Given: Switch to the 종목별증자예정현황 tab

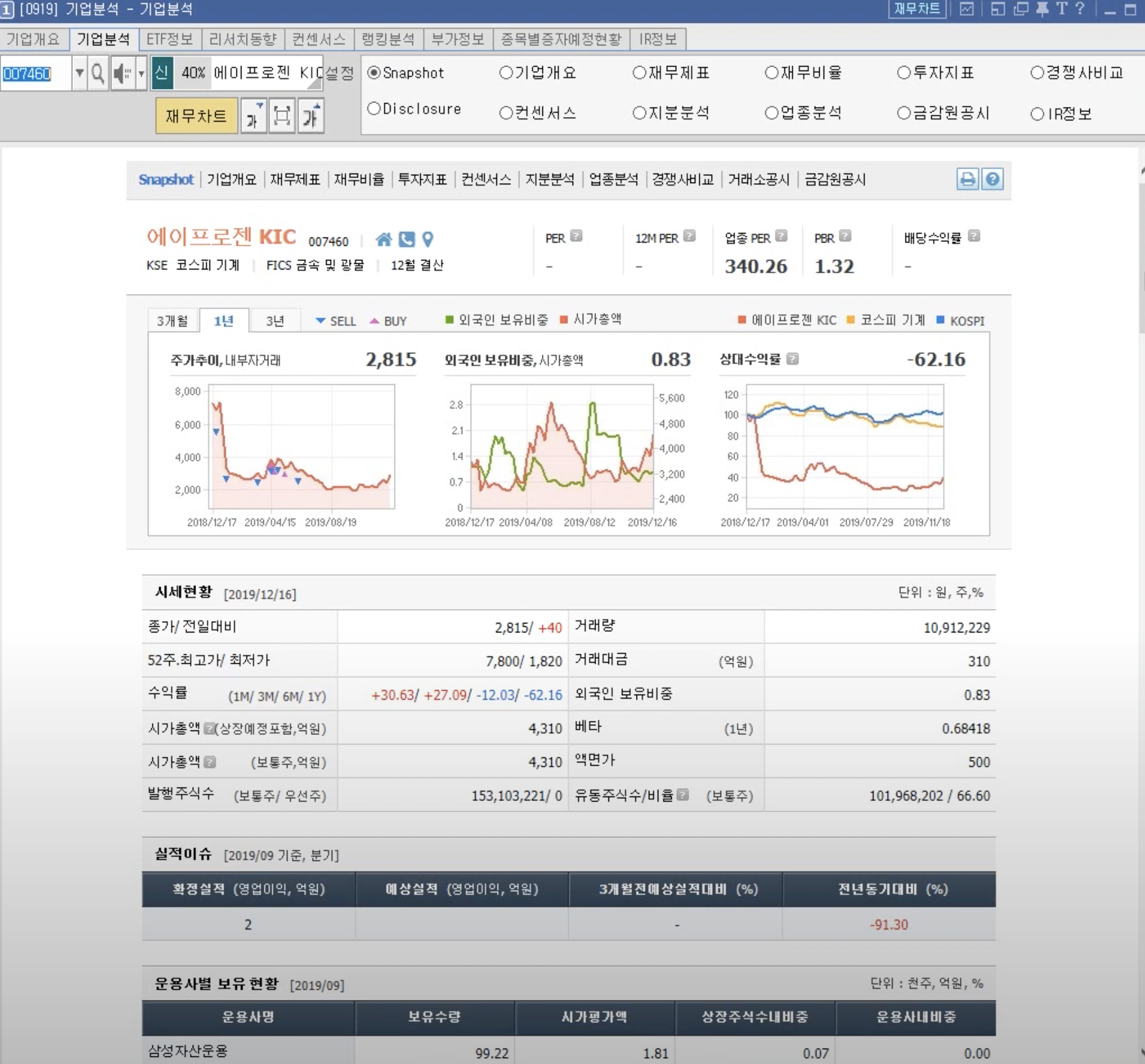Looking at the screenshot, I should 561,39.
